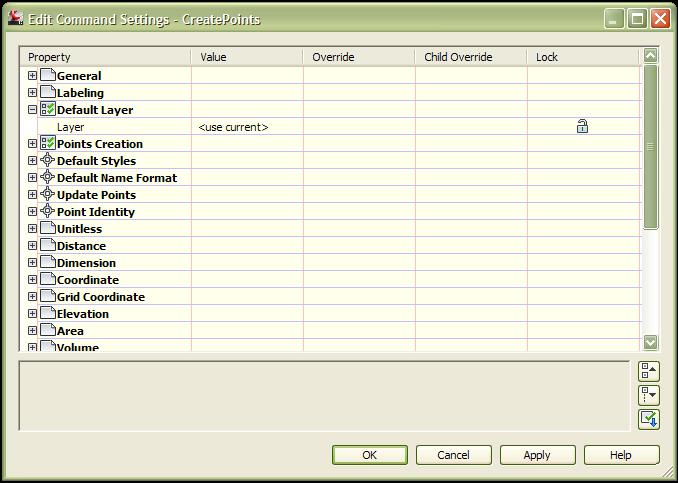Expand the Unitless group

(x=32, y=229)
